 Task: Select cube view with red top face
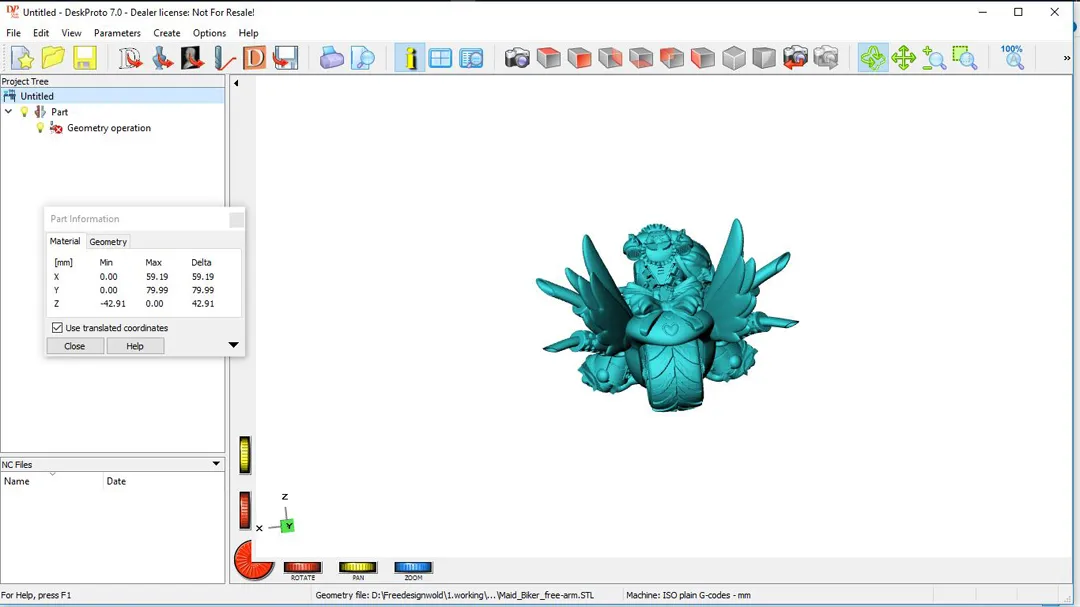pyautogui.click(x=548, y=58)
